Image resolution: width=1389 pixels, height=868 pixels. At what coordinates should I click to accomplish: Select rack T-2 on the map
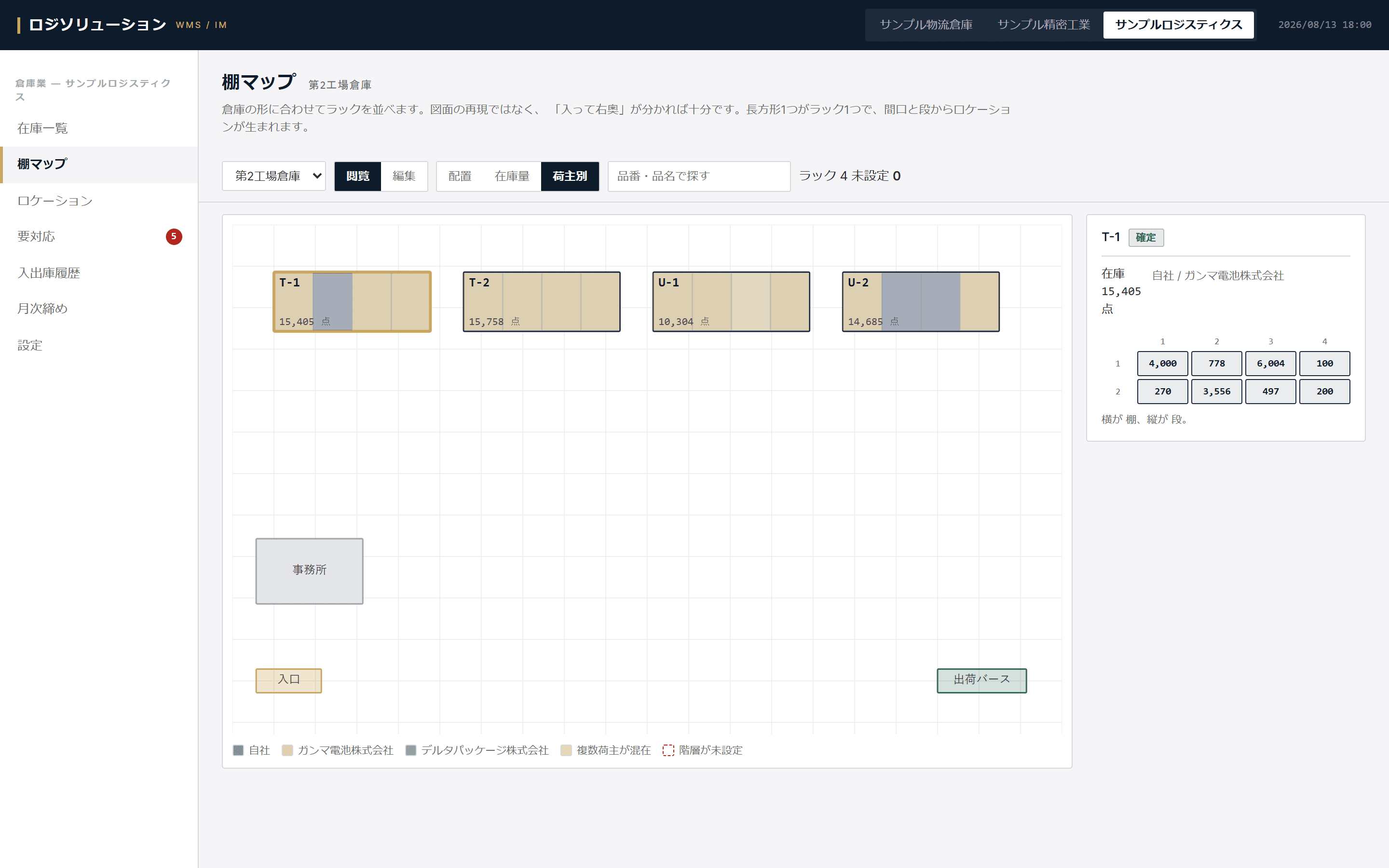(x=541, y=301)
